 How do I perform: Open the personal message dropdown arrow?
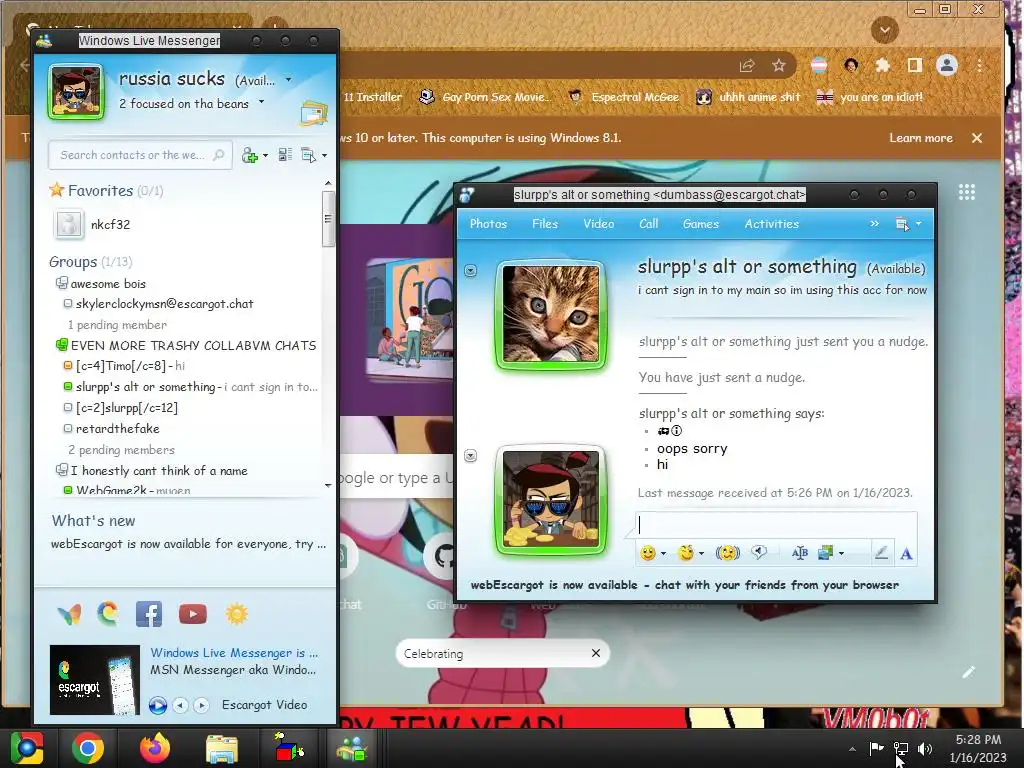coord(261,102)
